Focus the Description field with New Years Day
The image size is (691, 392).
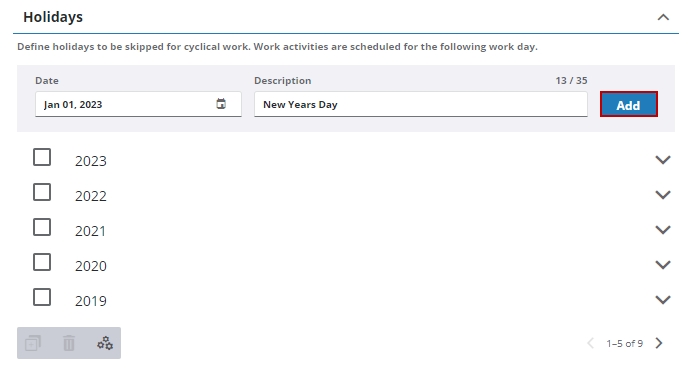421,104
